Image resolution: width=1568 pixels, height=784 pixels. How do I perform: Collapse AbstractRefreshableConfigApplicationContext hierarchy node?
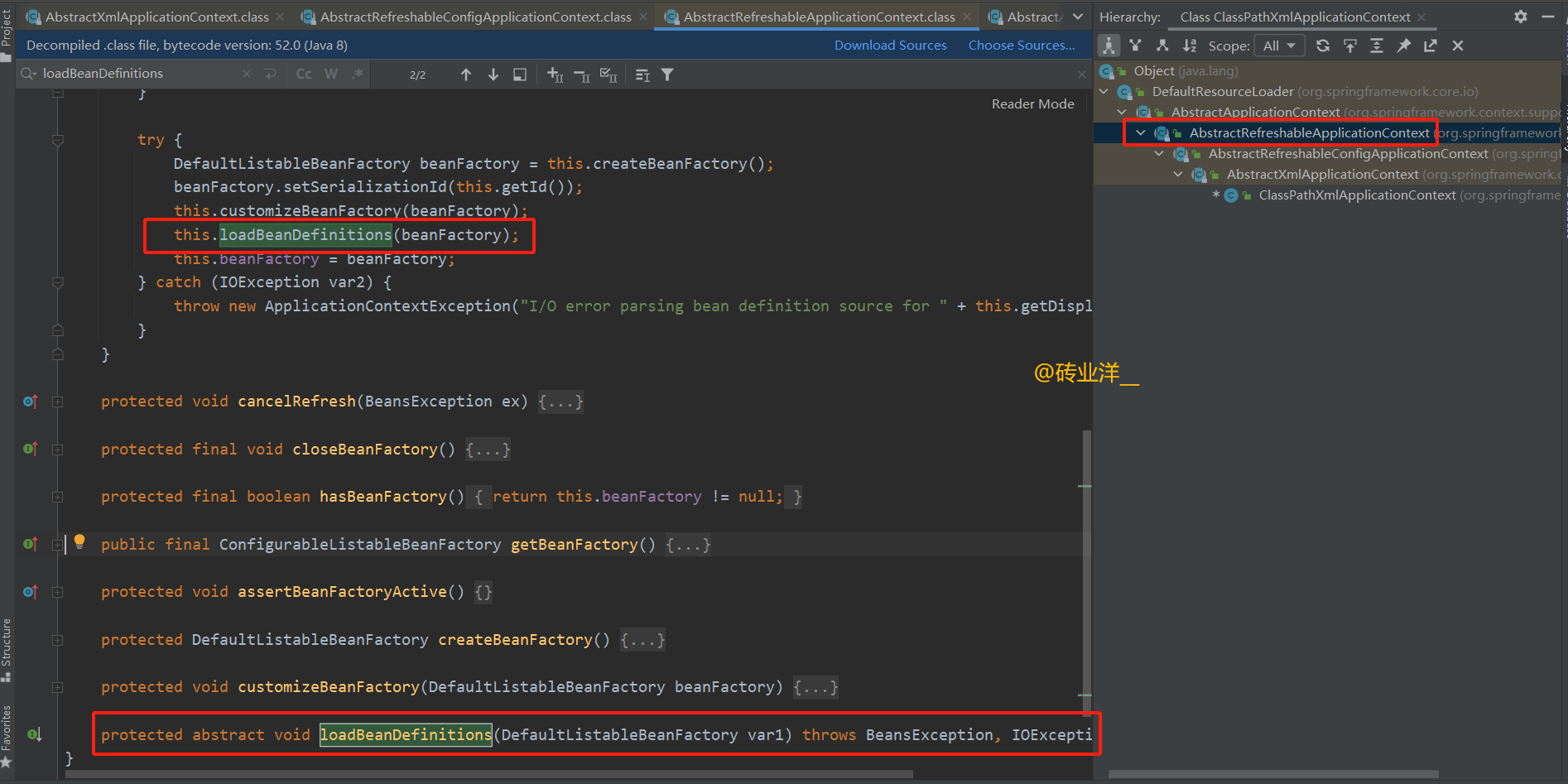tap(1159, 153)
